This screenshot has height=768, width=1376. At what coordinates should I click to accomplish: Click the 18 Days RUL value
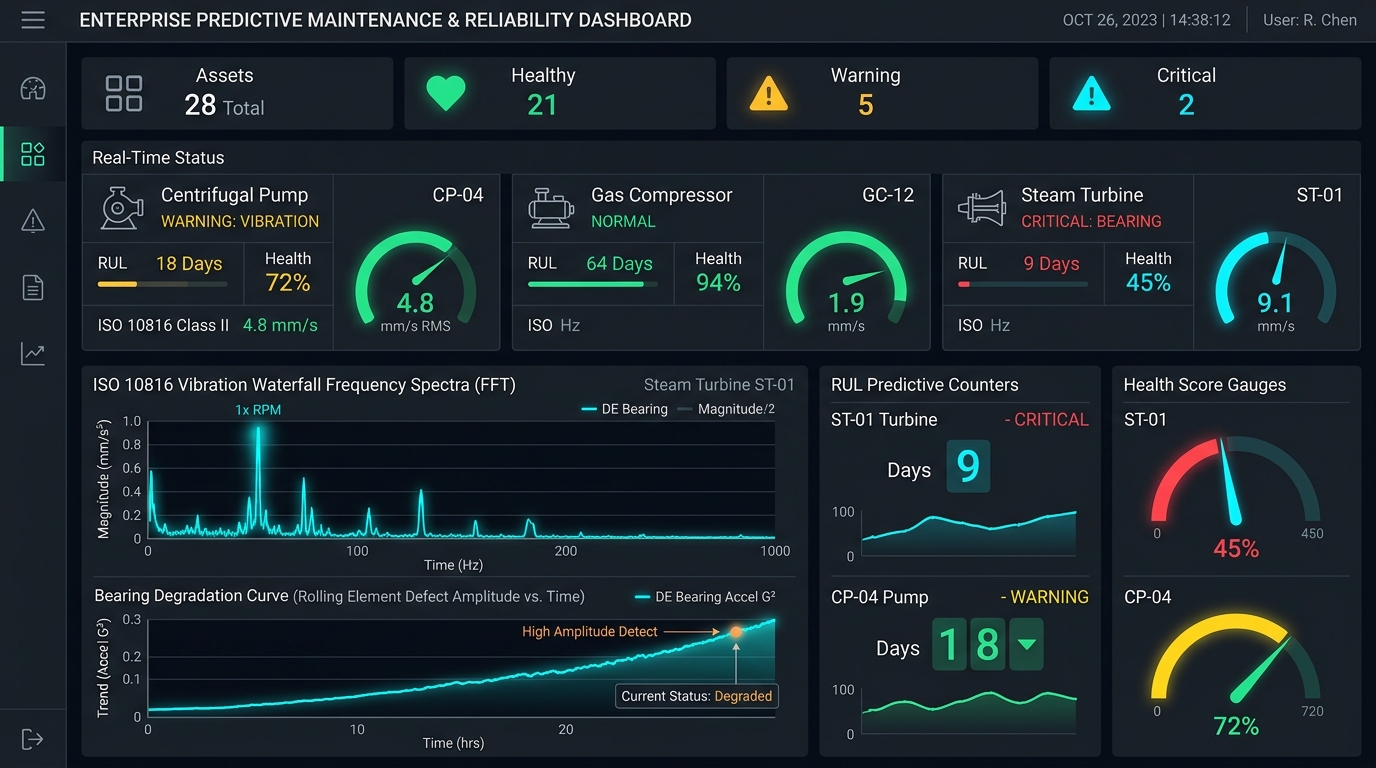click(189, 264)
